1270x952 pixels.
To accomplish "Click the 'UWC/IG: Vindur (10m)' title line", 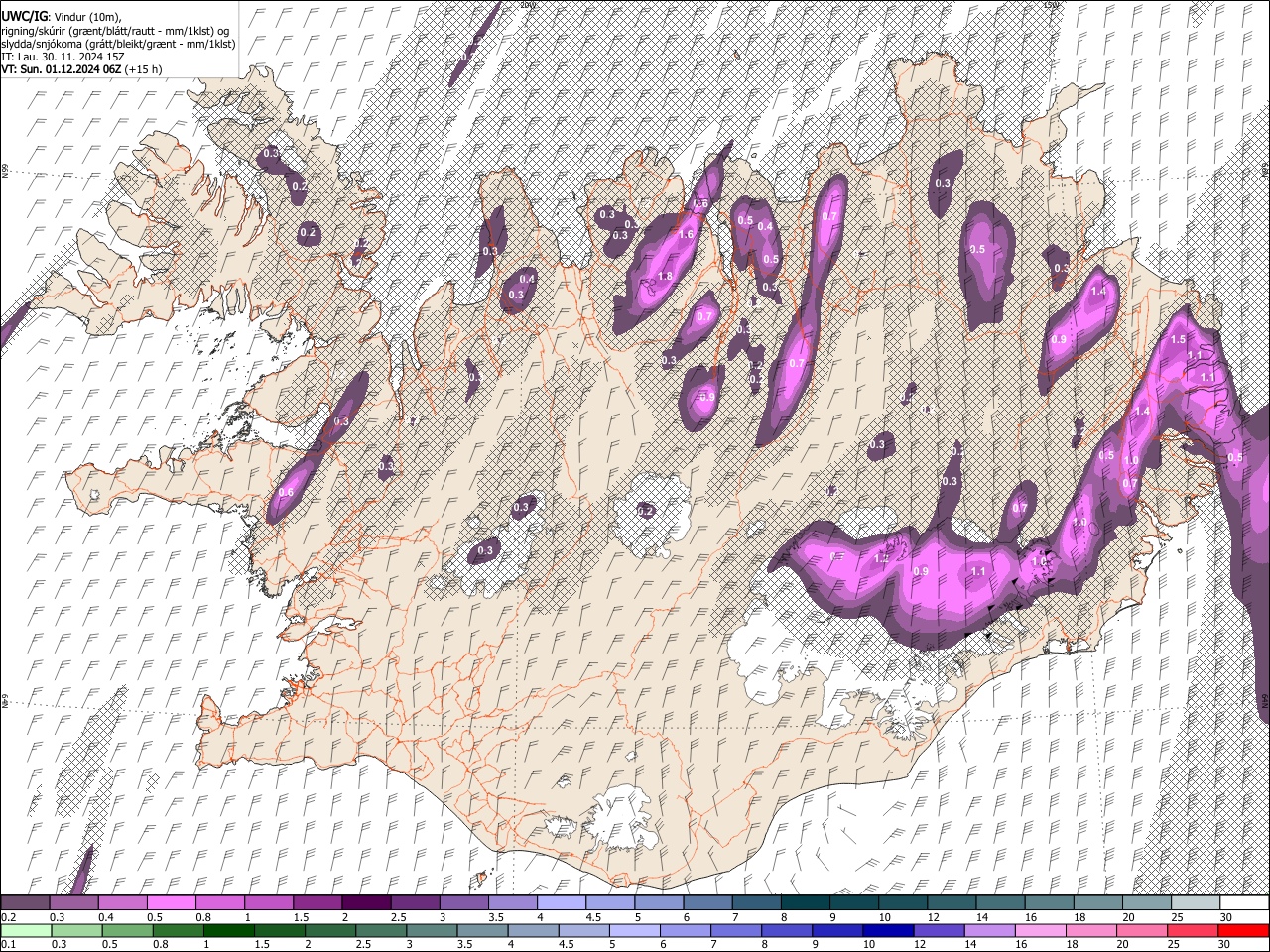I will click(x=62, y=17).
